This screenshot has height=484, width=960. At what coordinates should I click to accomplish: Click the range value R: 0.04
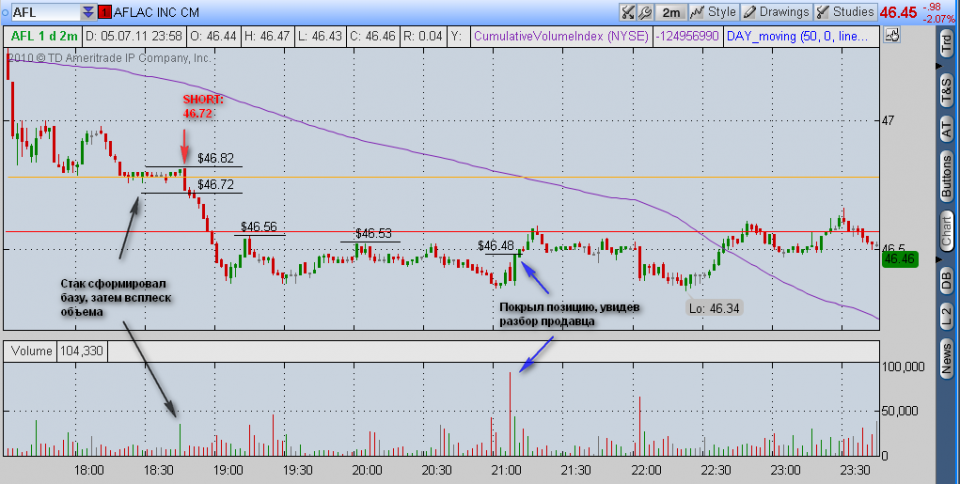coord(423,36)
